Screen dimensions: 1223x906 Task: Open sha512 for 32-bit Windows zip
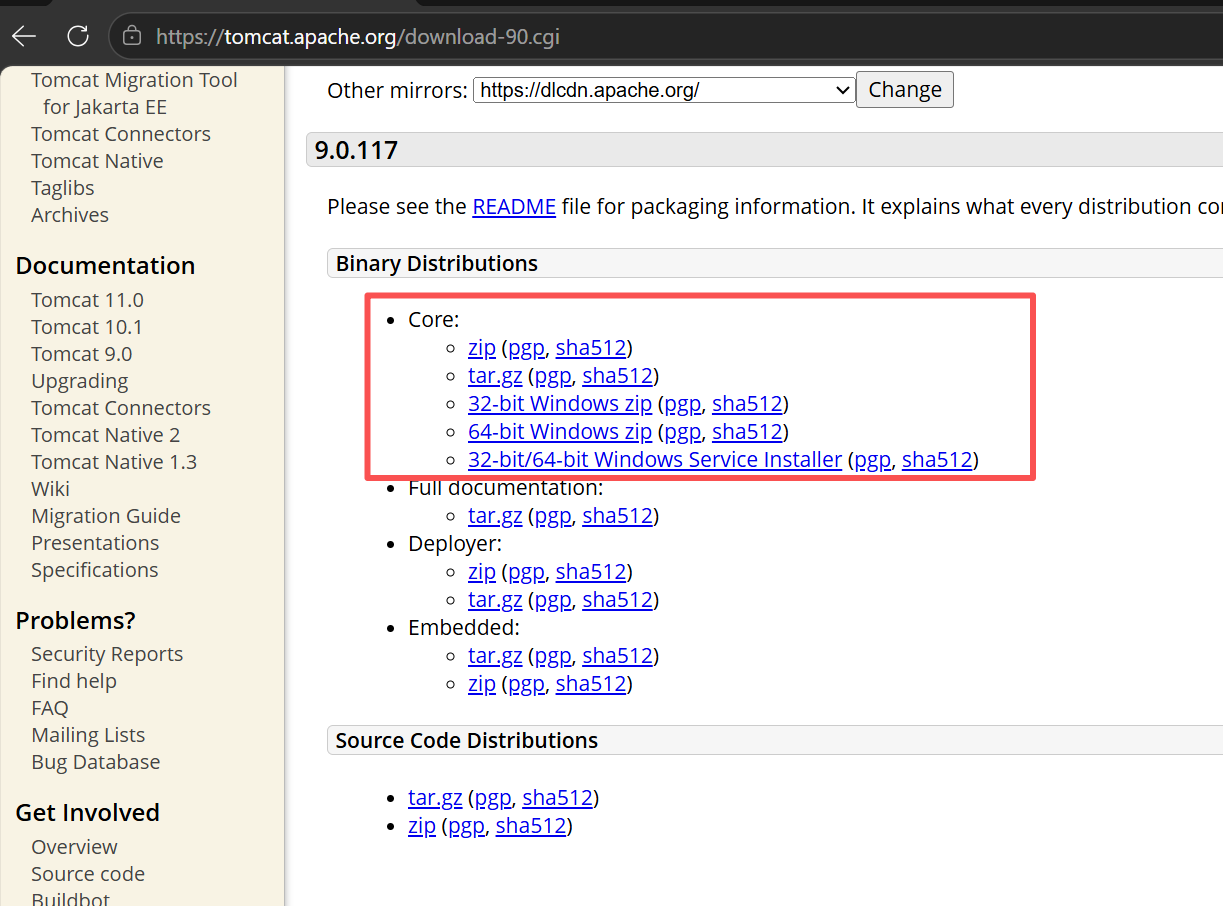pos(747,404)
